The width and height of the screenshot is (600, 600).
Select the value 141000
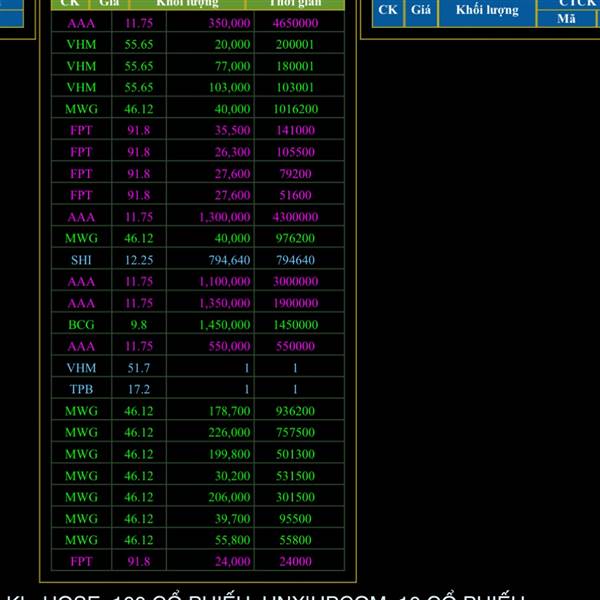pos(295,130)
